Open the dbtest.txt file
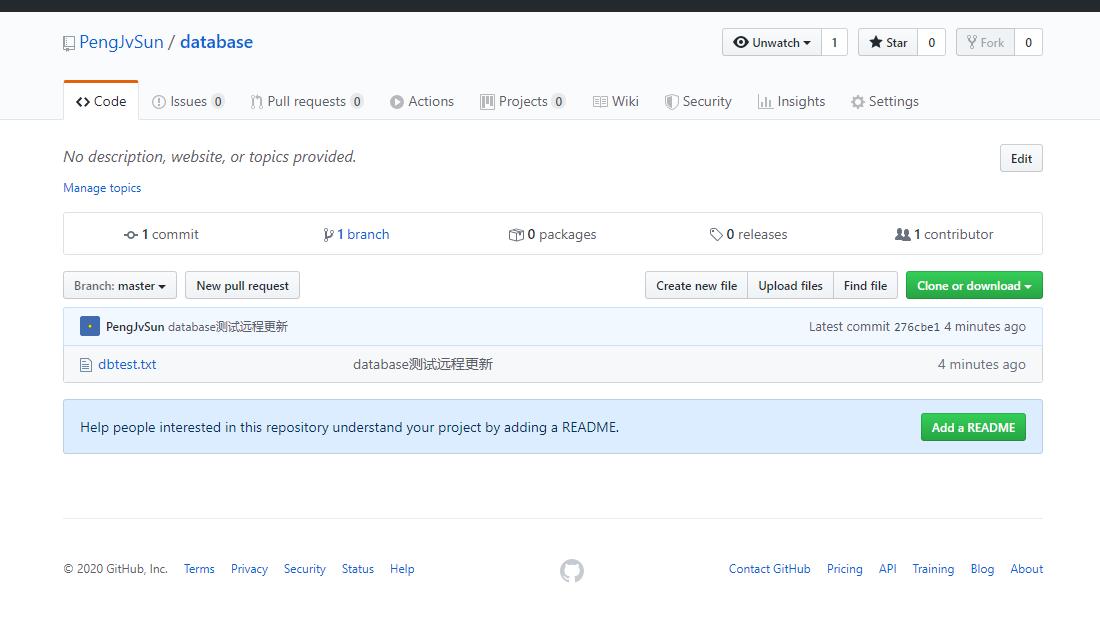The image size is (1100, 624). click(126, 364)
